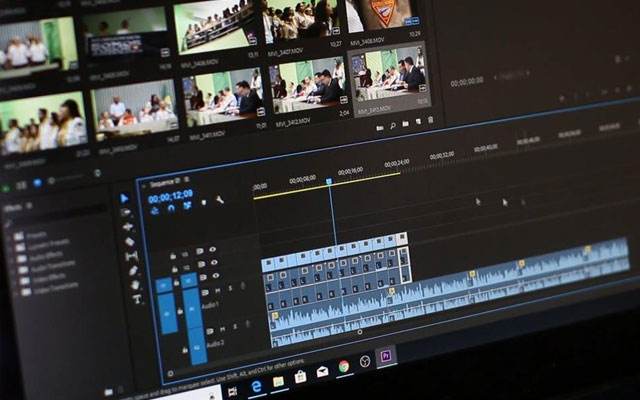Image resolution: width=640 pixels, height=400 pixels.
Task: Click the Sequence 01 timeline tab
Action: pos(165,183)
